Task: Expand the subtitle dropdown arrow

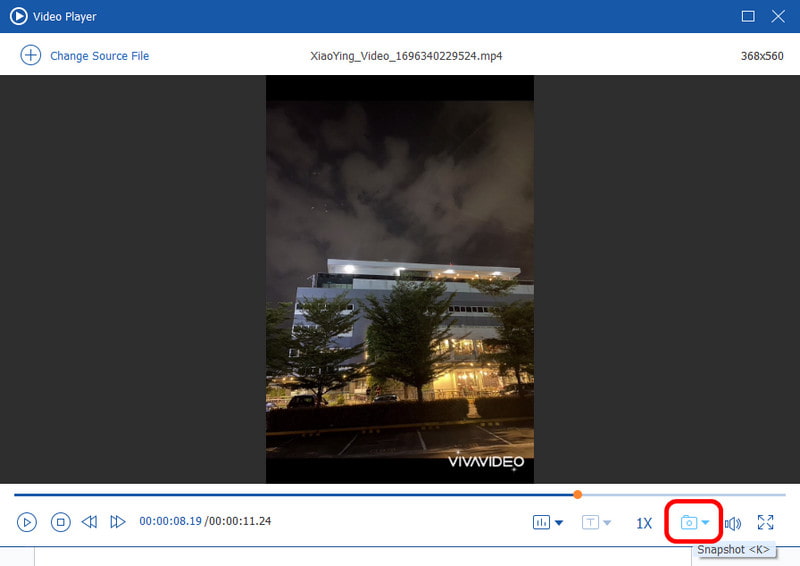Action: click(x=607, y=523)
